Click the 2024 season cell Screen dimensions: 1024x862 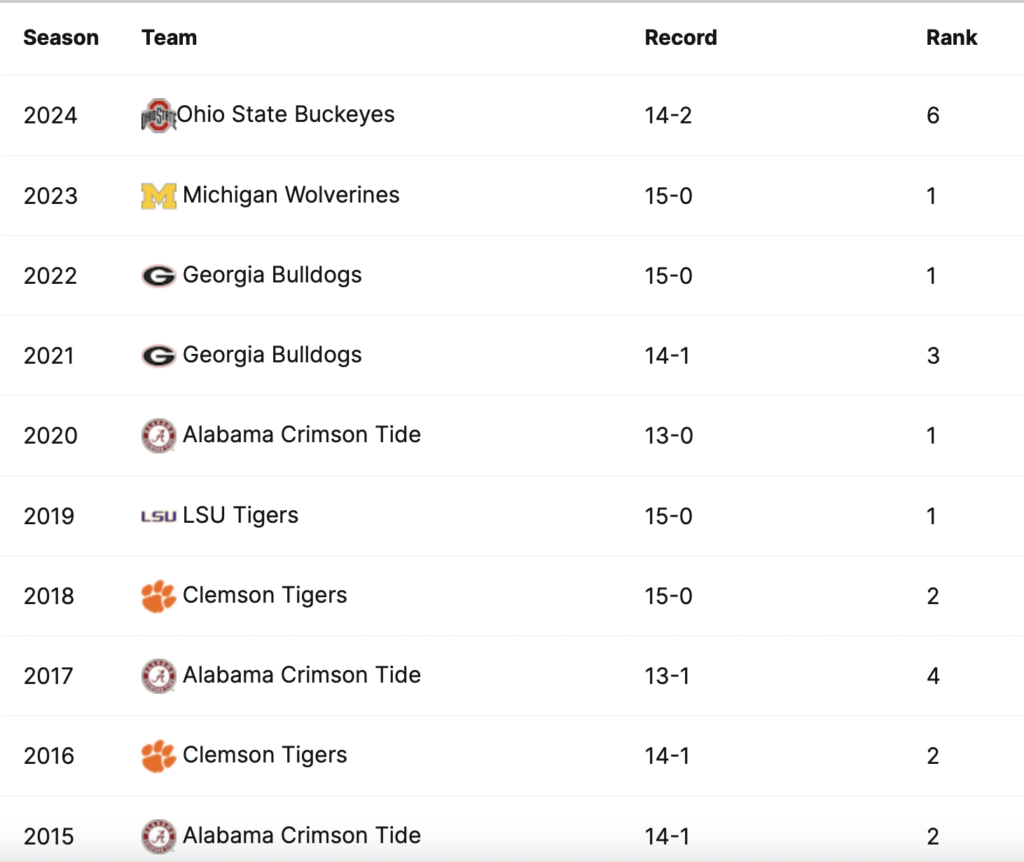tap(50, 116)
